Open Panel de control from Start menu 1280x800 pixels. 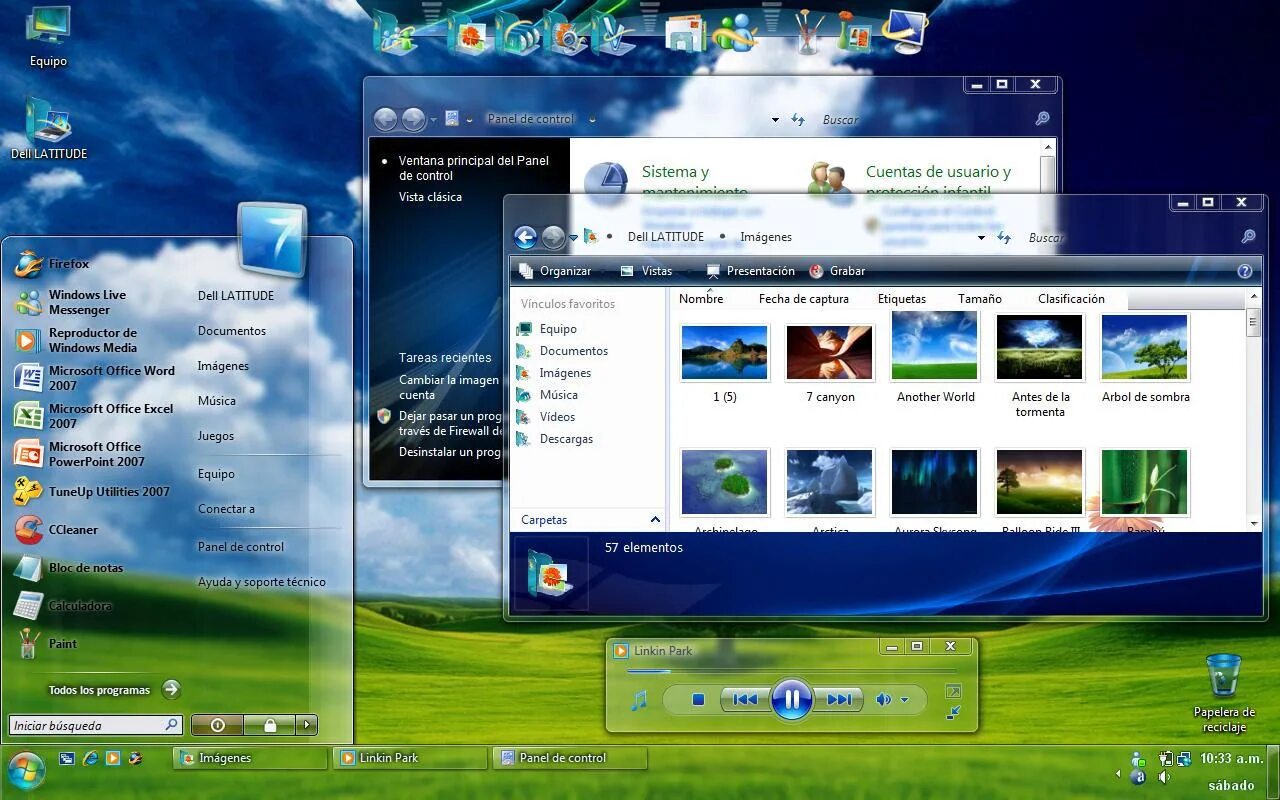coord(241,547)
